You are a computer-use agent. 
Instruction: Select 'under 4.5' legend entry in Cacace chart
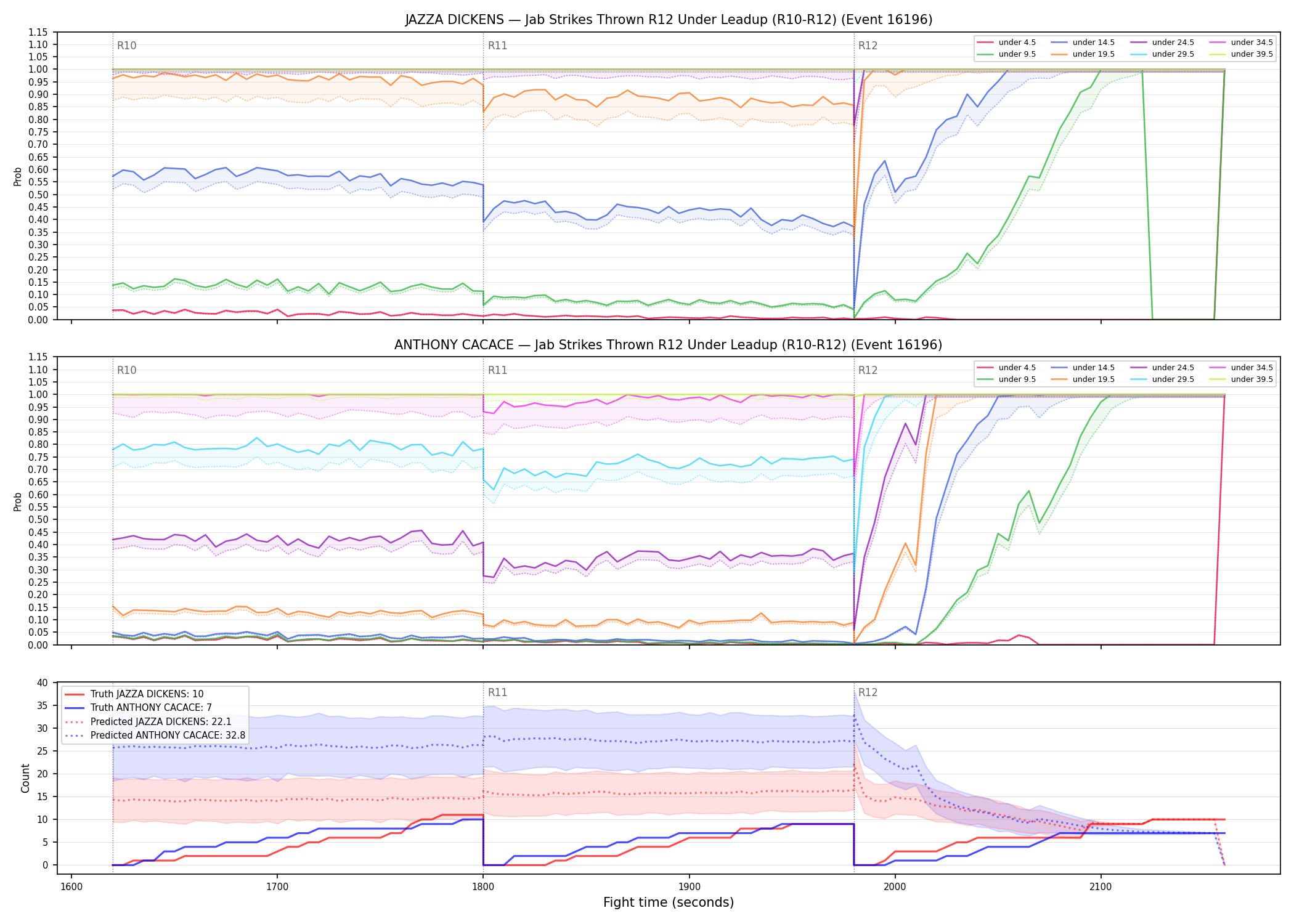click(1007, 368)
